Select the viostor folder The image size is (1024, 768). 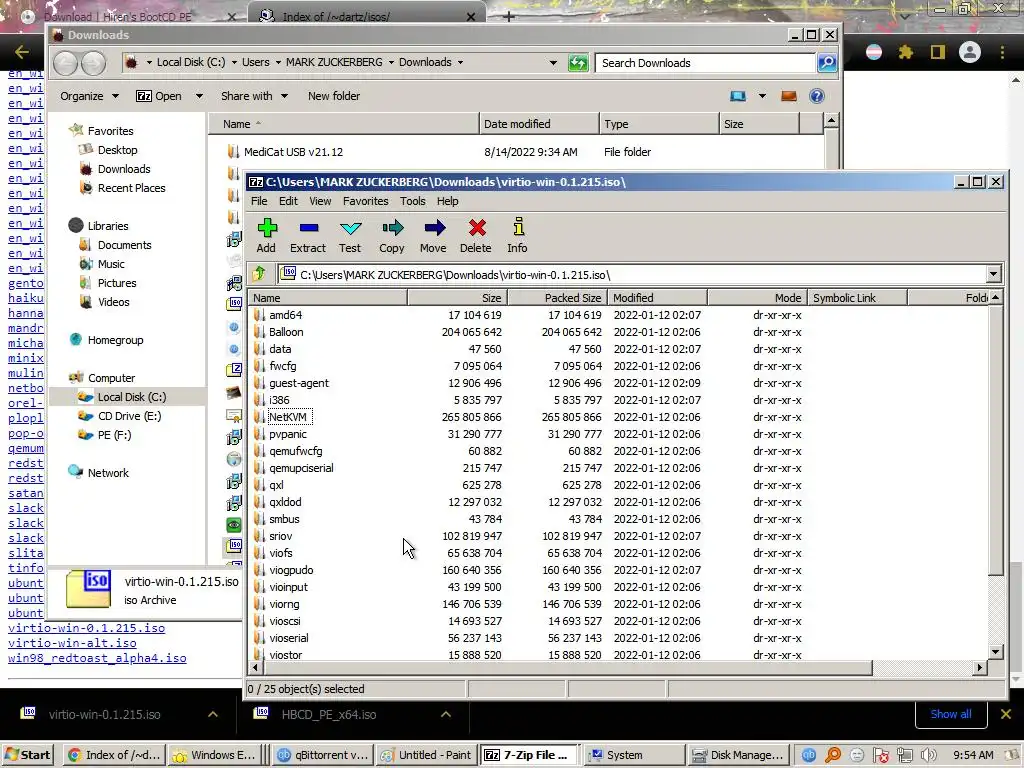pyautogui.click(x=285, y=655)
